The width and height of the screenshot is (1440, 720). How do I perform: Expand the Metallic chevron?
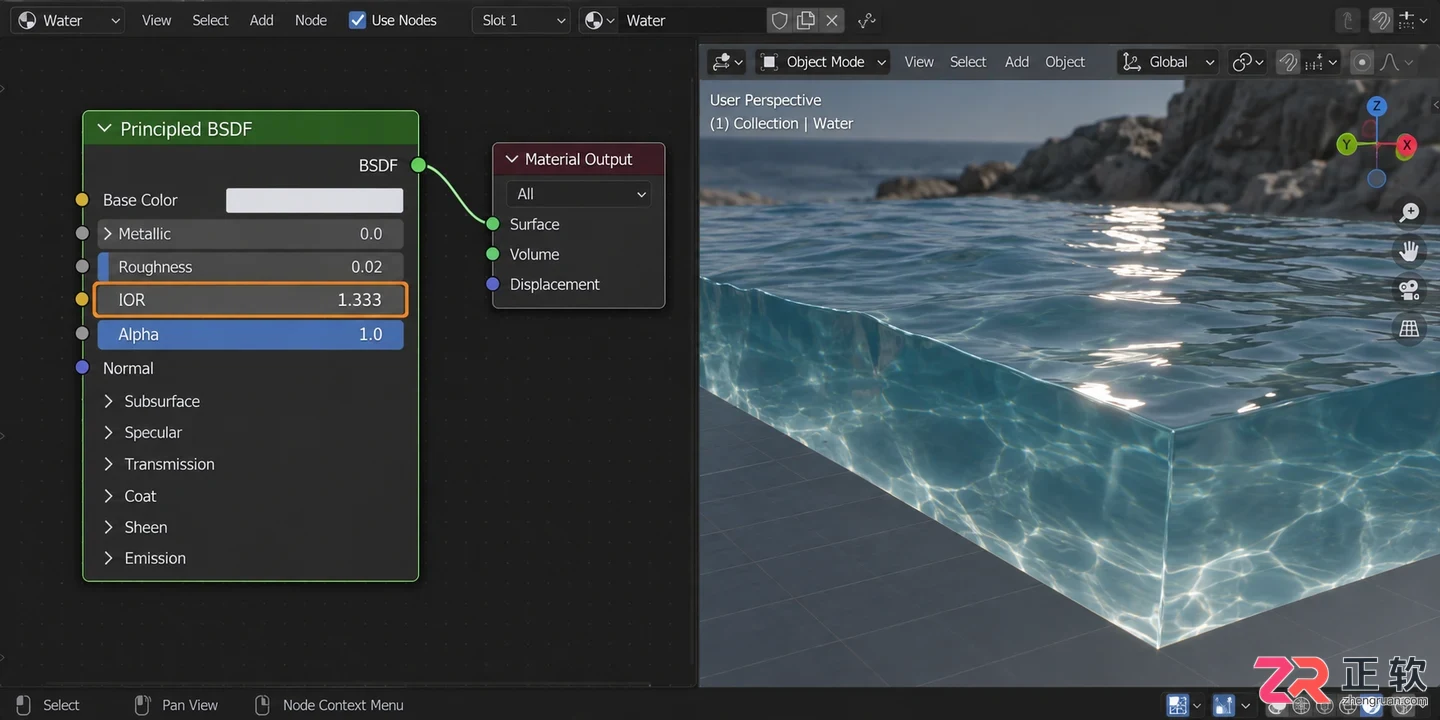(108, 234)
